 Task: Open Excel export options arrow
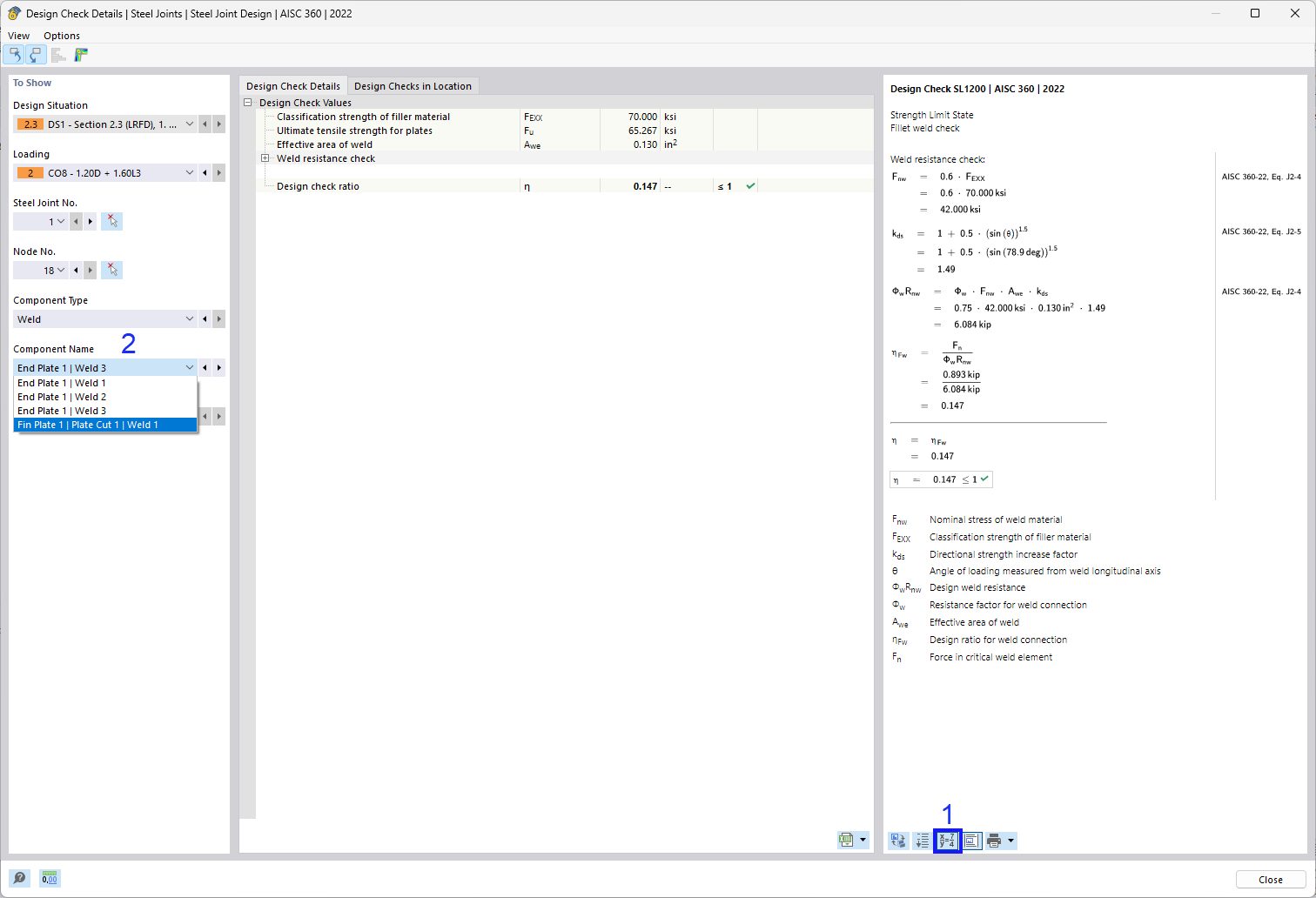tap(863, 840)
